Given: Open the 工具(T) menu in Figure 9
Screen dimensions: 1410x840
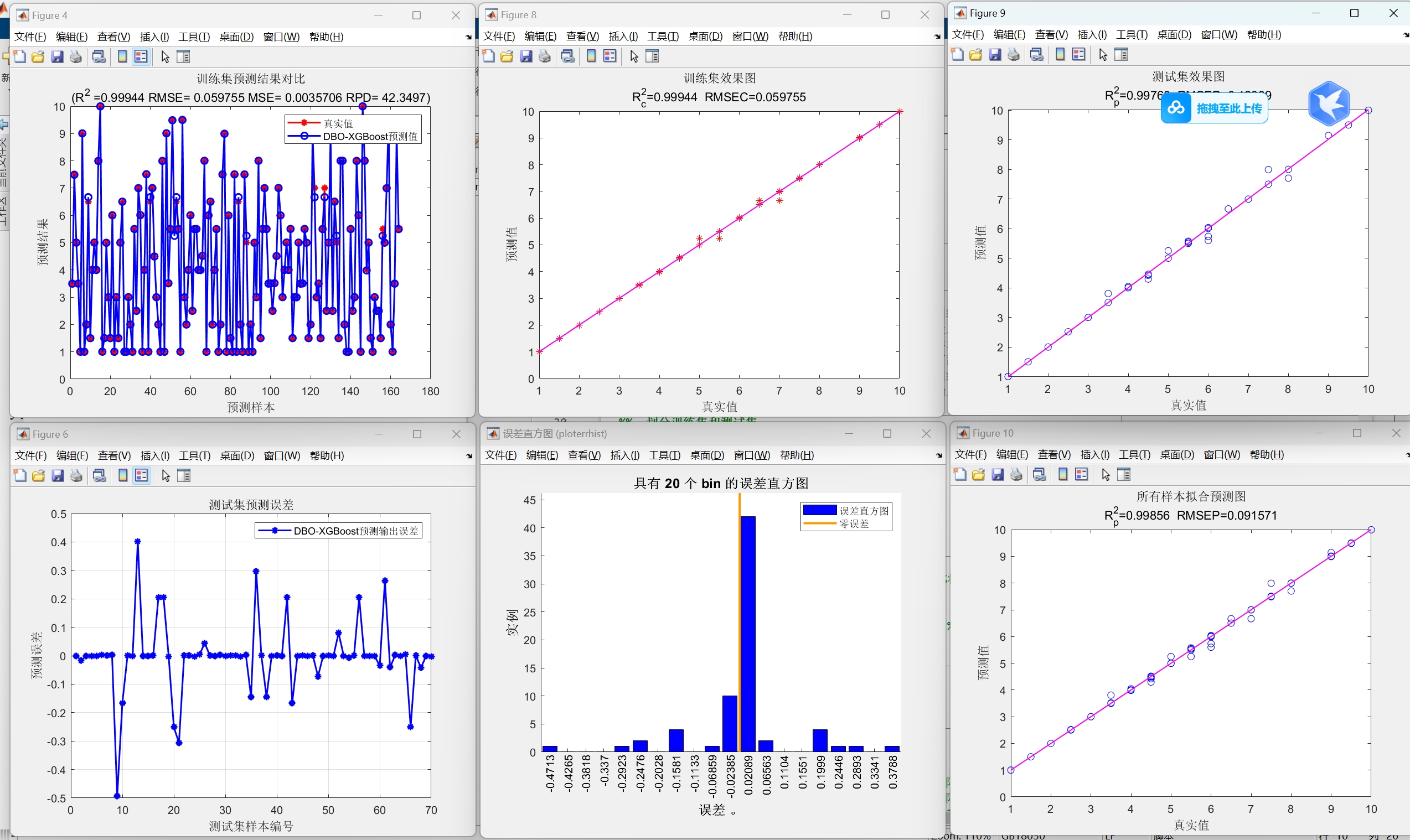Looking at the screenshot, I should coord(1132,34).
